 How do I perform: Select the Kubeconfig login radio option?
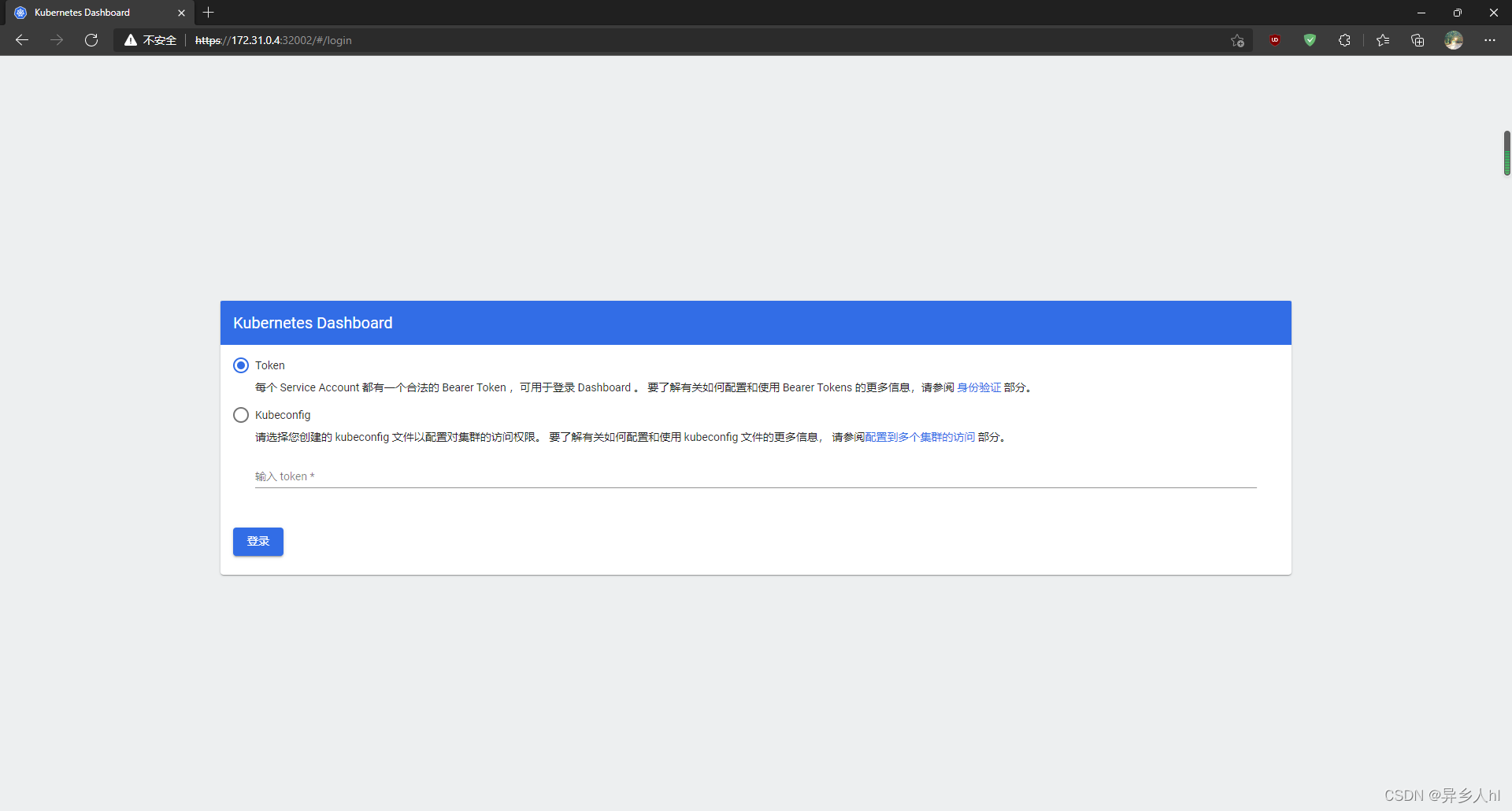(241, 415)
